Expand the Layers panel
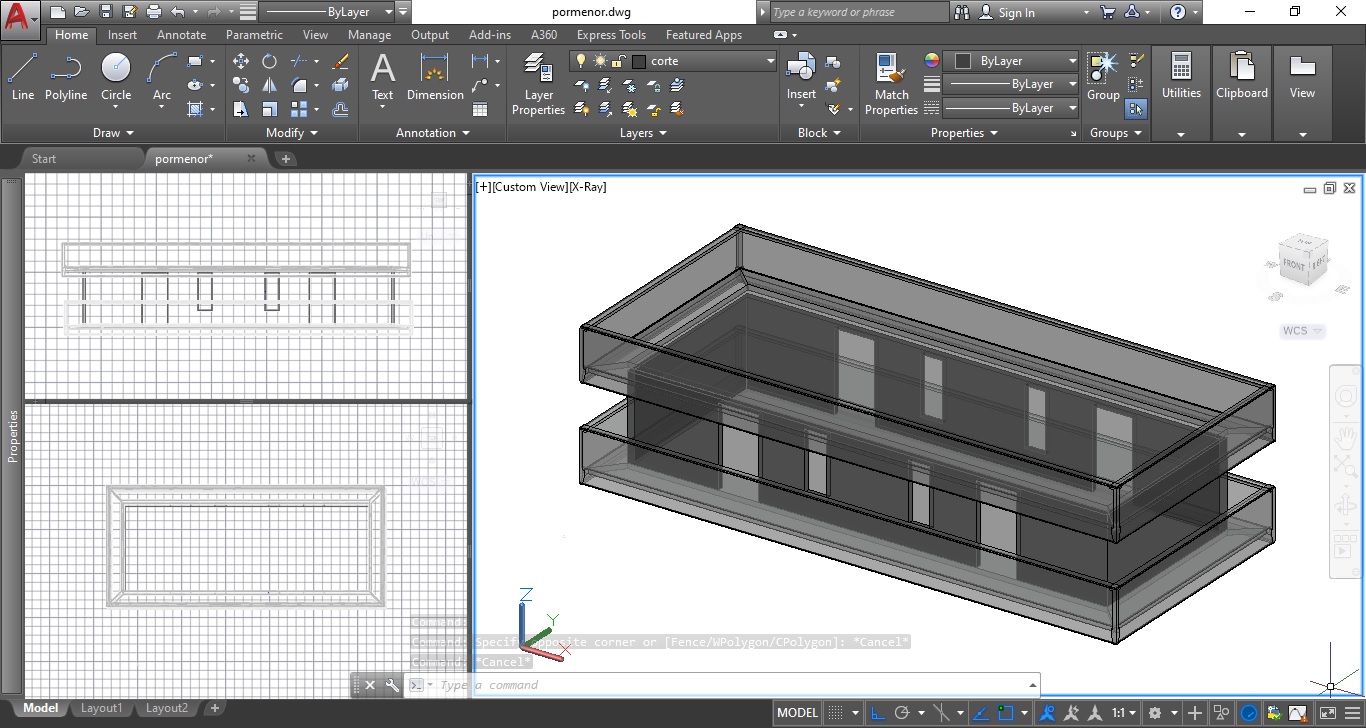This screenshot has height=728, width=1366. tap(644, 132)
